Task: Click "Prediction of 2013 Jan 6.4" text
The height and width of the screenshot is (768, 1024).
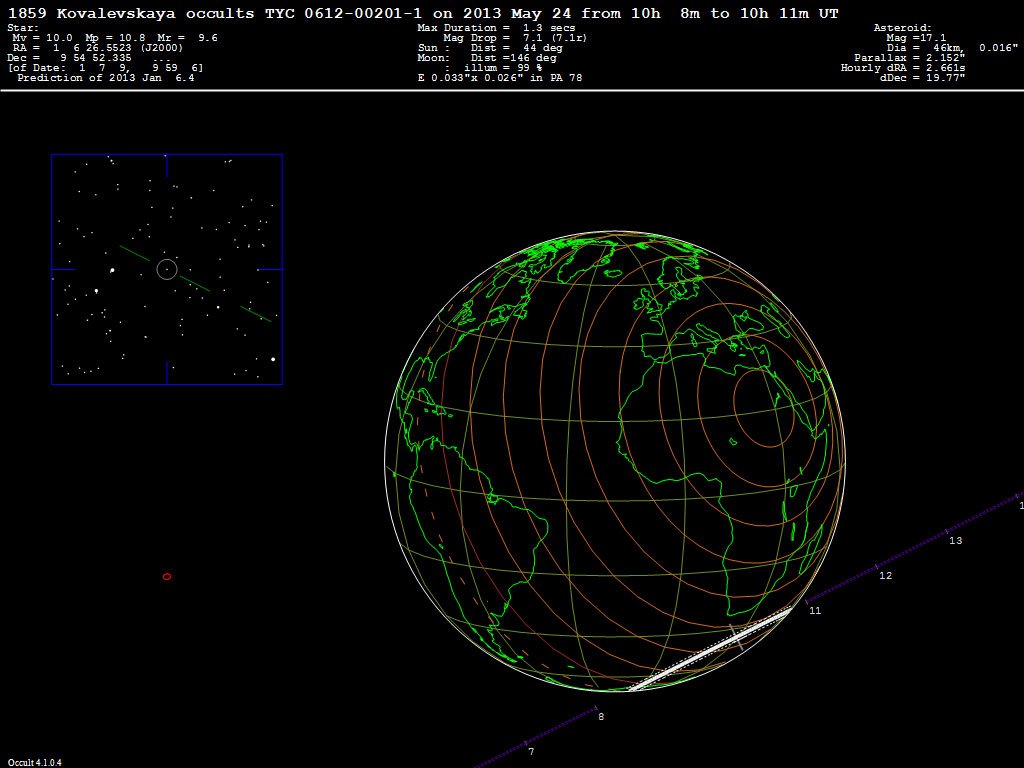Action: (106, 78)
